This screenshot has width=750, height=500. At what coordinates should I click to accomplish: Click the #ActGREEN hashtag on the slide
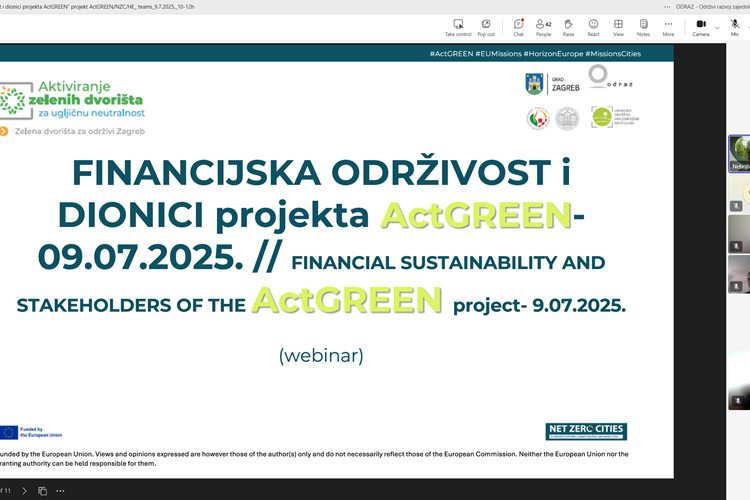point(451,54)
